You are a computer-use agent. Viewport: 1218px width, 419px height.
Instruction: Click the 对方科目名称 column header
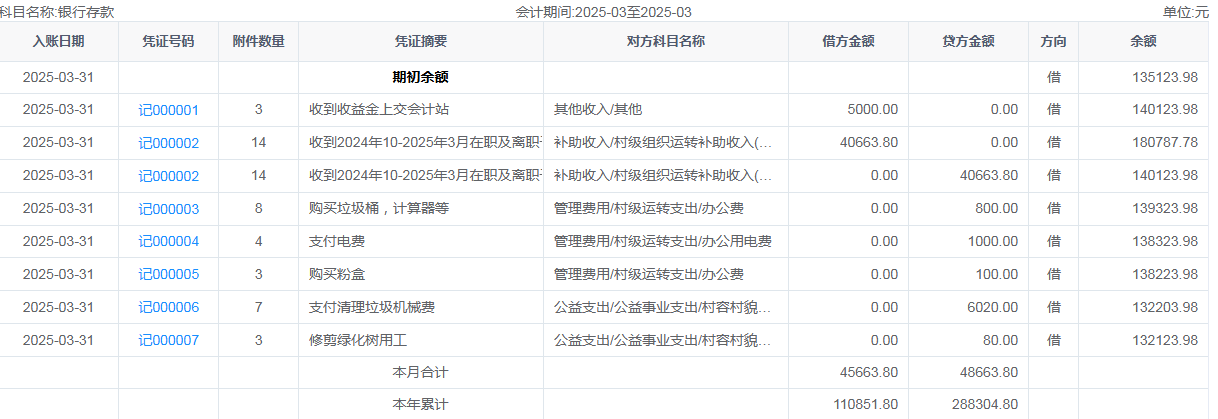click(x=665, y=41)
